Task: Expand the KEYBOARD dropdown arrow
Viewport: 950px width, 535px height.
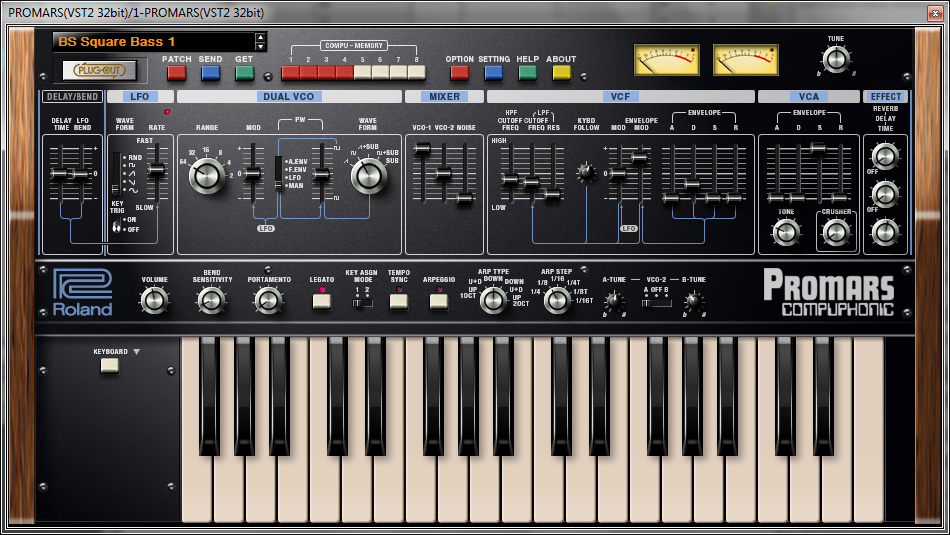Action: 136,351
